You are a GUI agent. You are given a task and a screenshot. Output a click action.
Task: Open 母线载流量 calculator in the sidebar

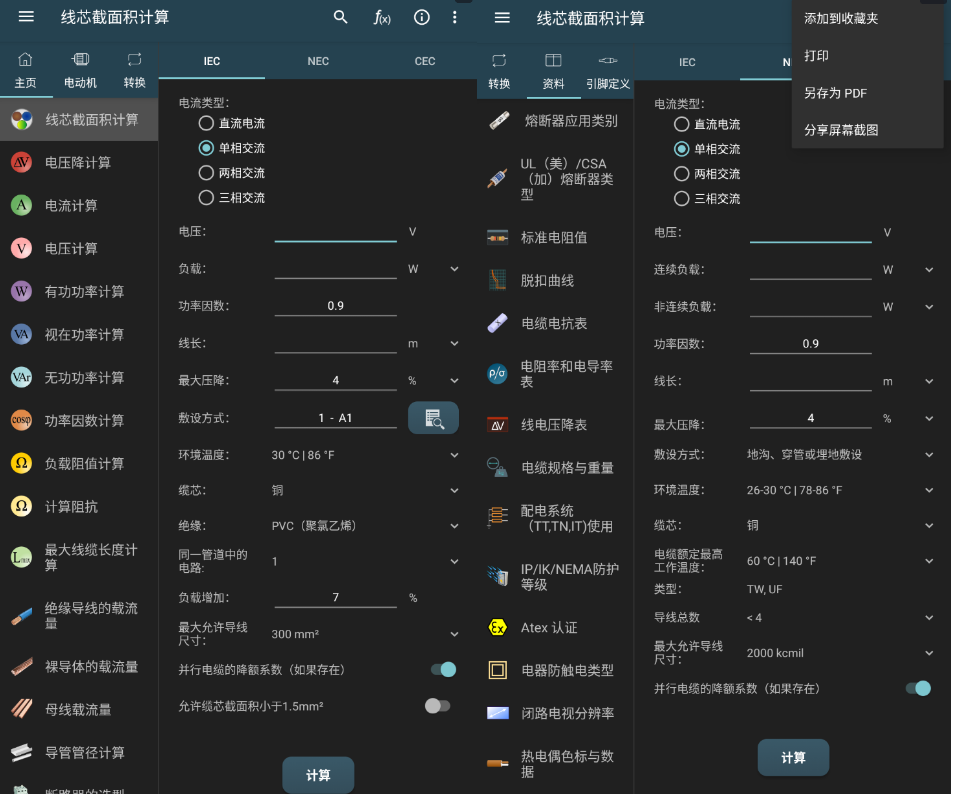[78, 709]
